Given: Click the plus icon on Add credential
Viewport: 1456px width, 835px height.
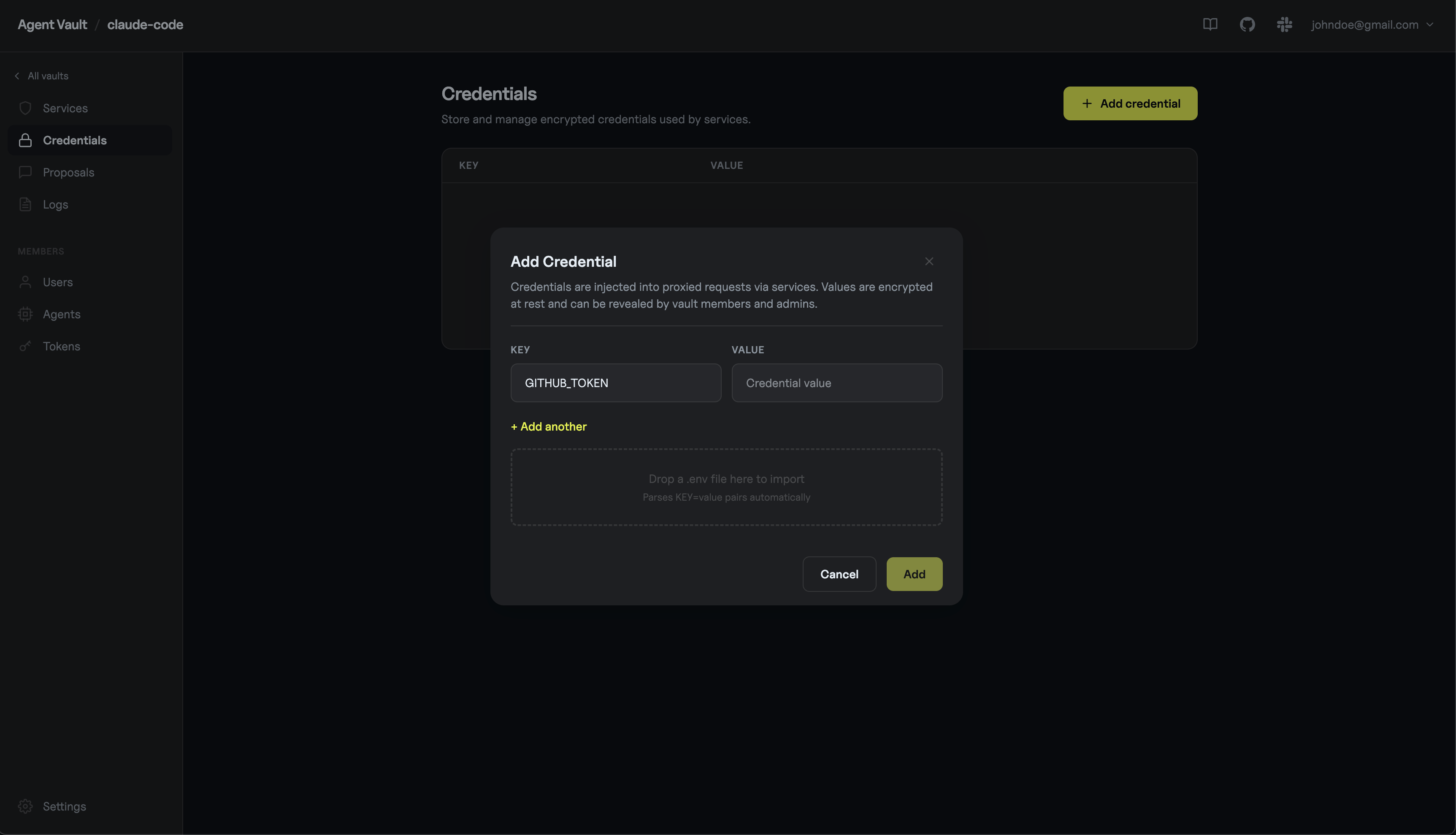Looking at the screenshot, I should 1087,103.
